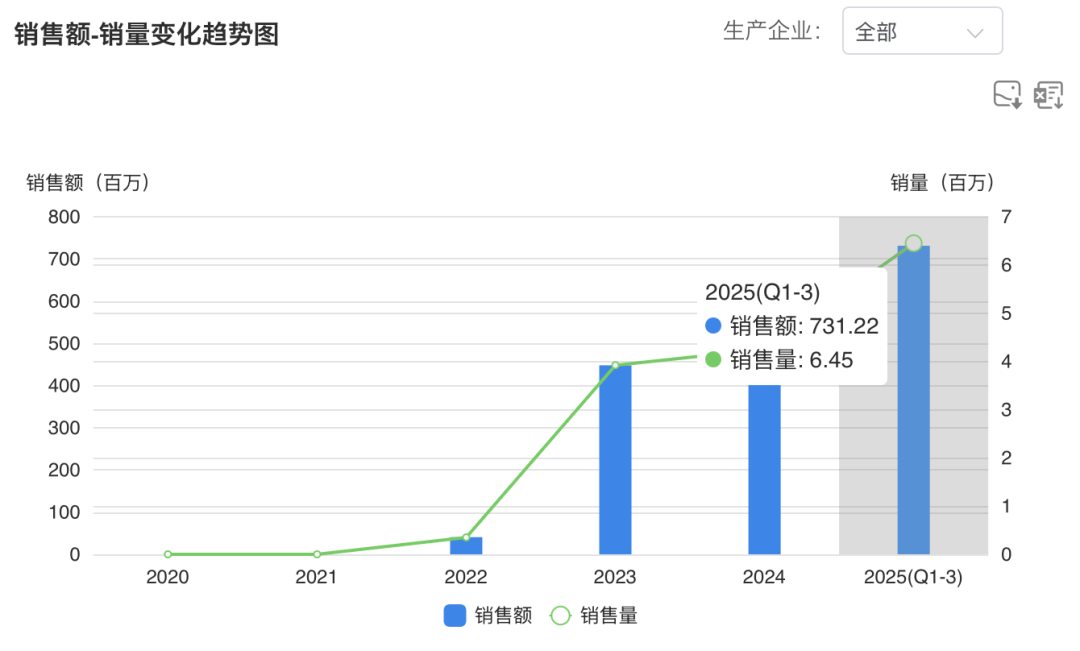1080x651 pixels.
Task: Toggle the 销售量 legend green circle
Action: (560, 615)
